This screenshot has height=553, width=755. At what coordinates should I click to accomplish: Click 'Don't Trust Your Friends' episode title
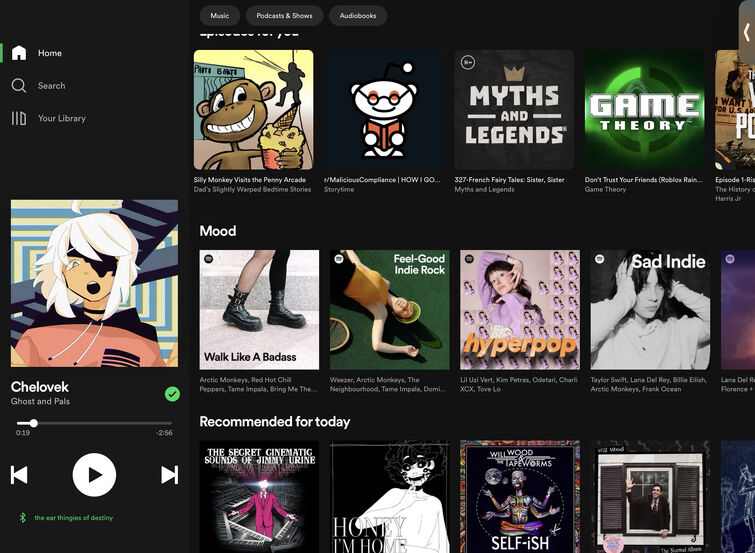644,180
